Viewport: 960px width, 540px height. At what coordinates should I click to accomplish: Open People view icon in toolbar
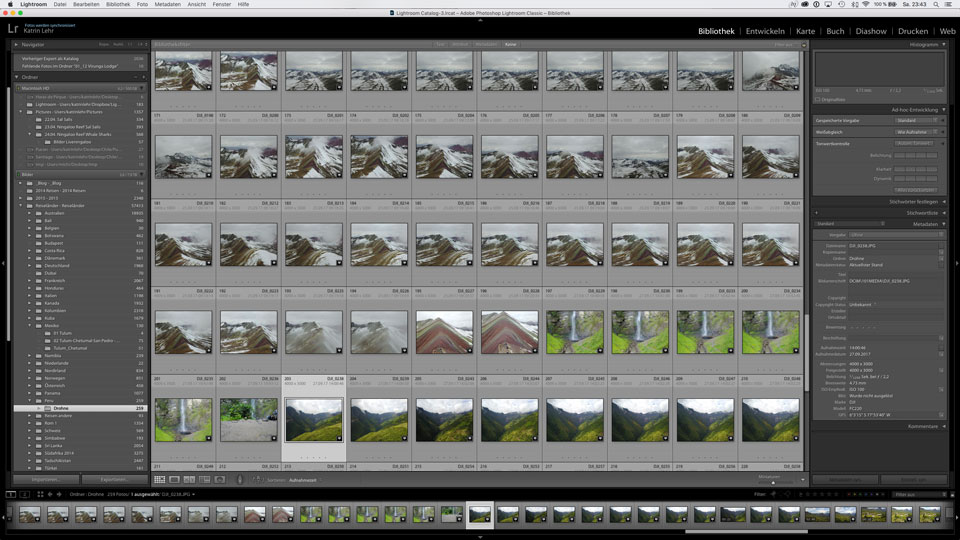(220, 480)
